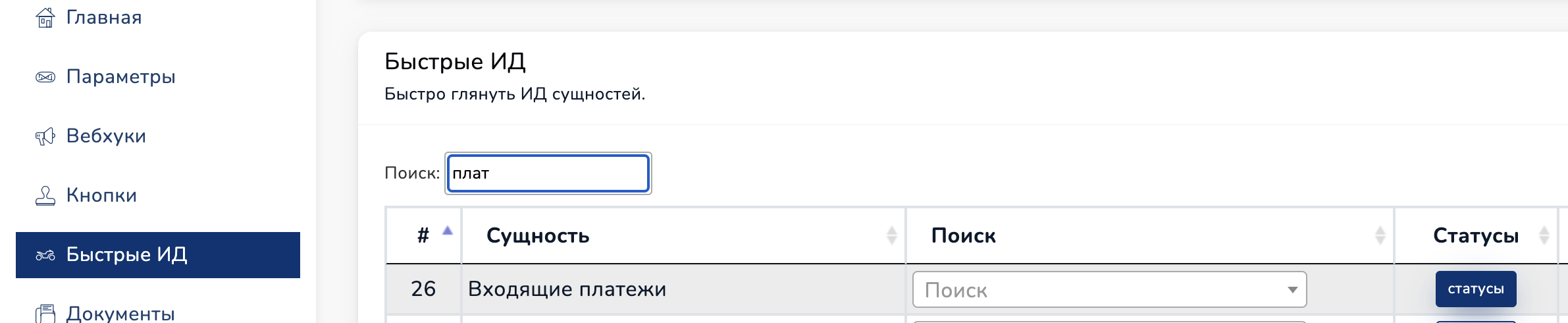
Task: Open the Поиск combo box for Входящие платежи
Action: pyautogui.click(x=1099, y=289)
